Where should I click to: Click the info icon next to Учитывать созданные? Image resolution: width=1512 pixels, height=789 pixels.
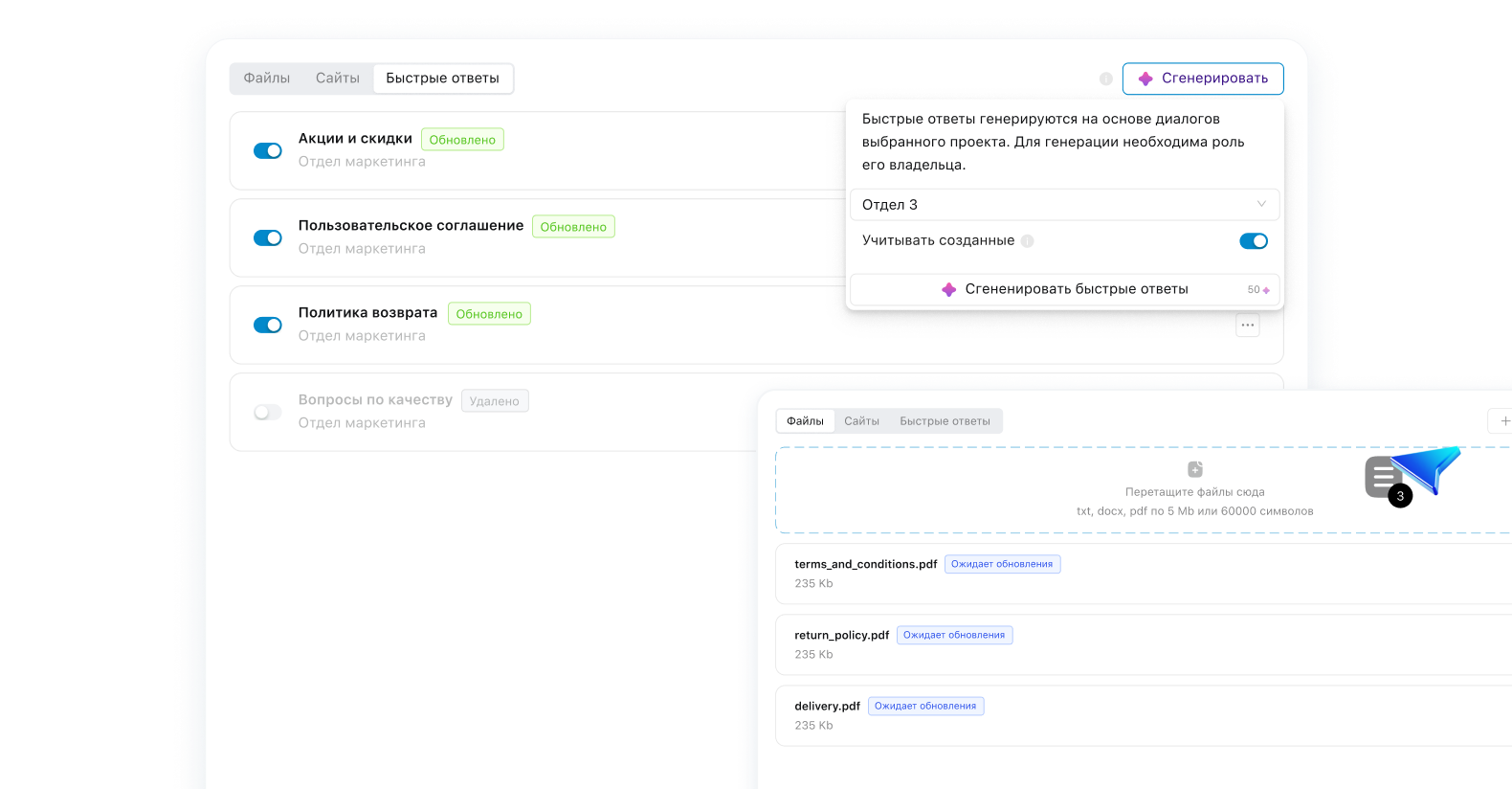coord(1027,241)
